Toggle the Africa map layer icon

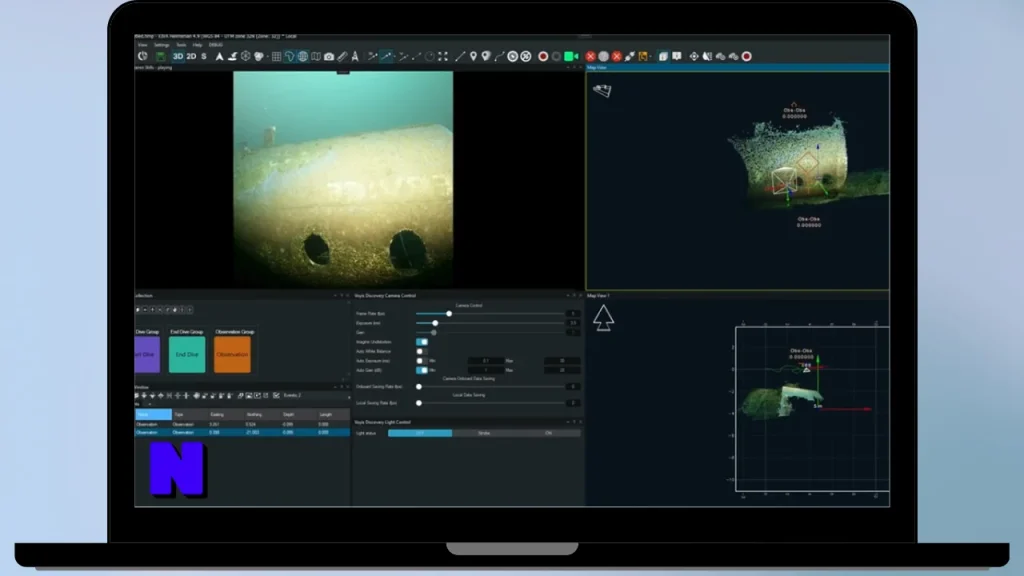[289, 57]
